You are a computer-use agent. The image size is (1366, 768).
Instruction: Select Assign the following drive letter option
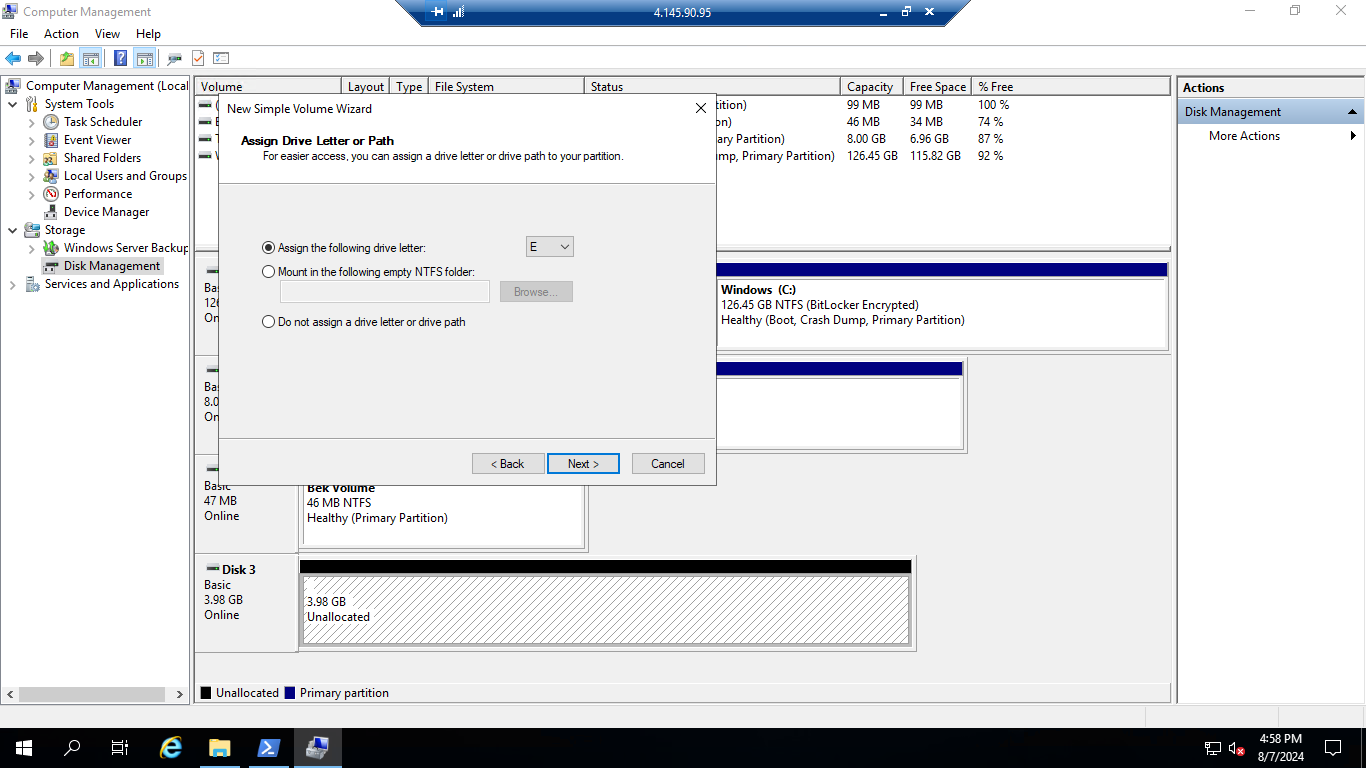tap(268, 247)
